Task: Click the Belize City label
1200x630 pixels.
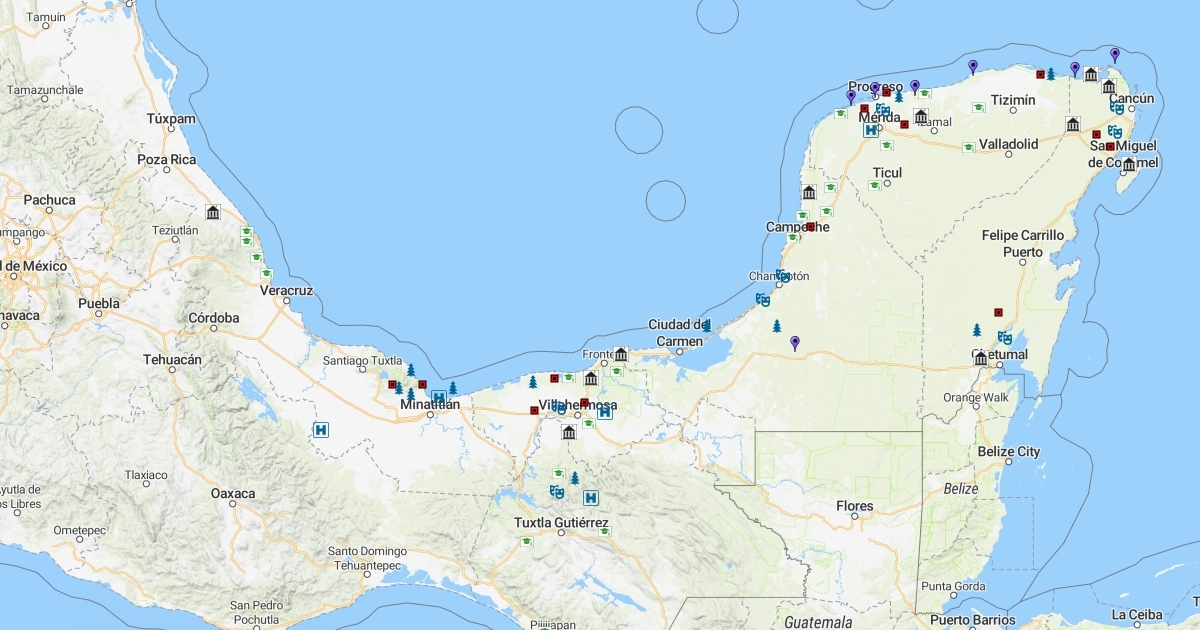Action: coord(1008,452)
